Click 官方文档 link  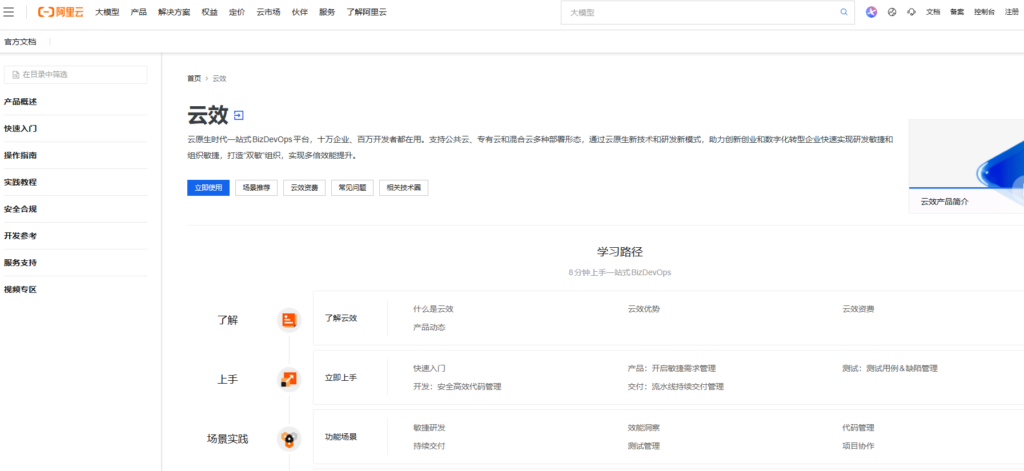(20, 42)
